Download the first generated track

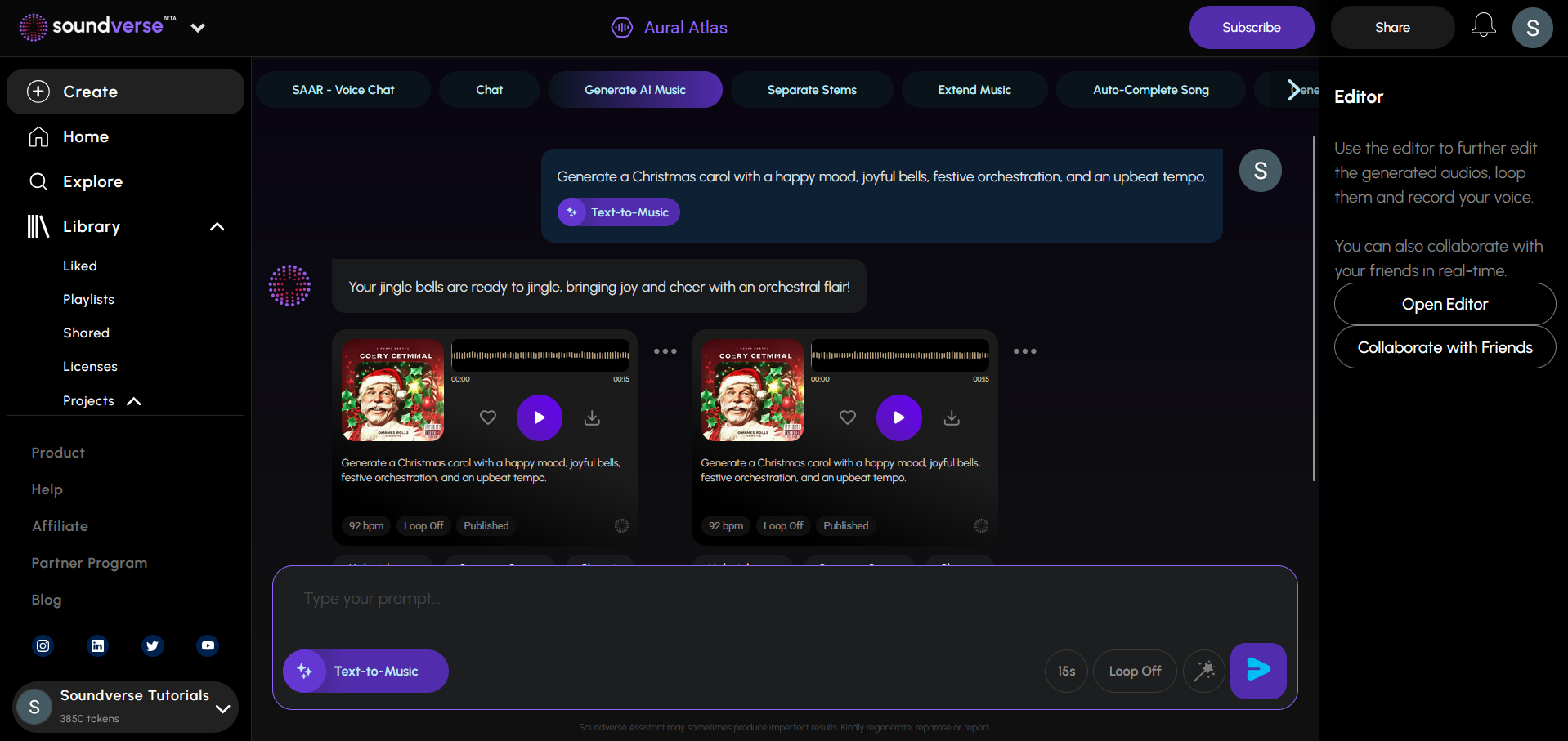point(592,417)
